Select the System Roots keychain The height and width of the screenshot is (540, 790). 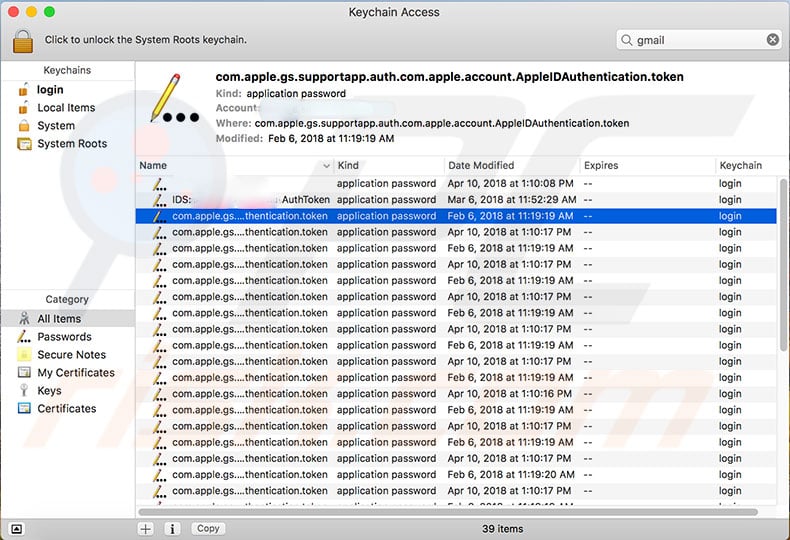71,144
